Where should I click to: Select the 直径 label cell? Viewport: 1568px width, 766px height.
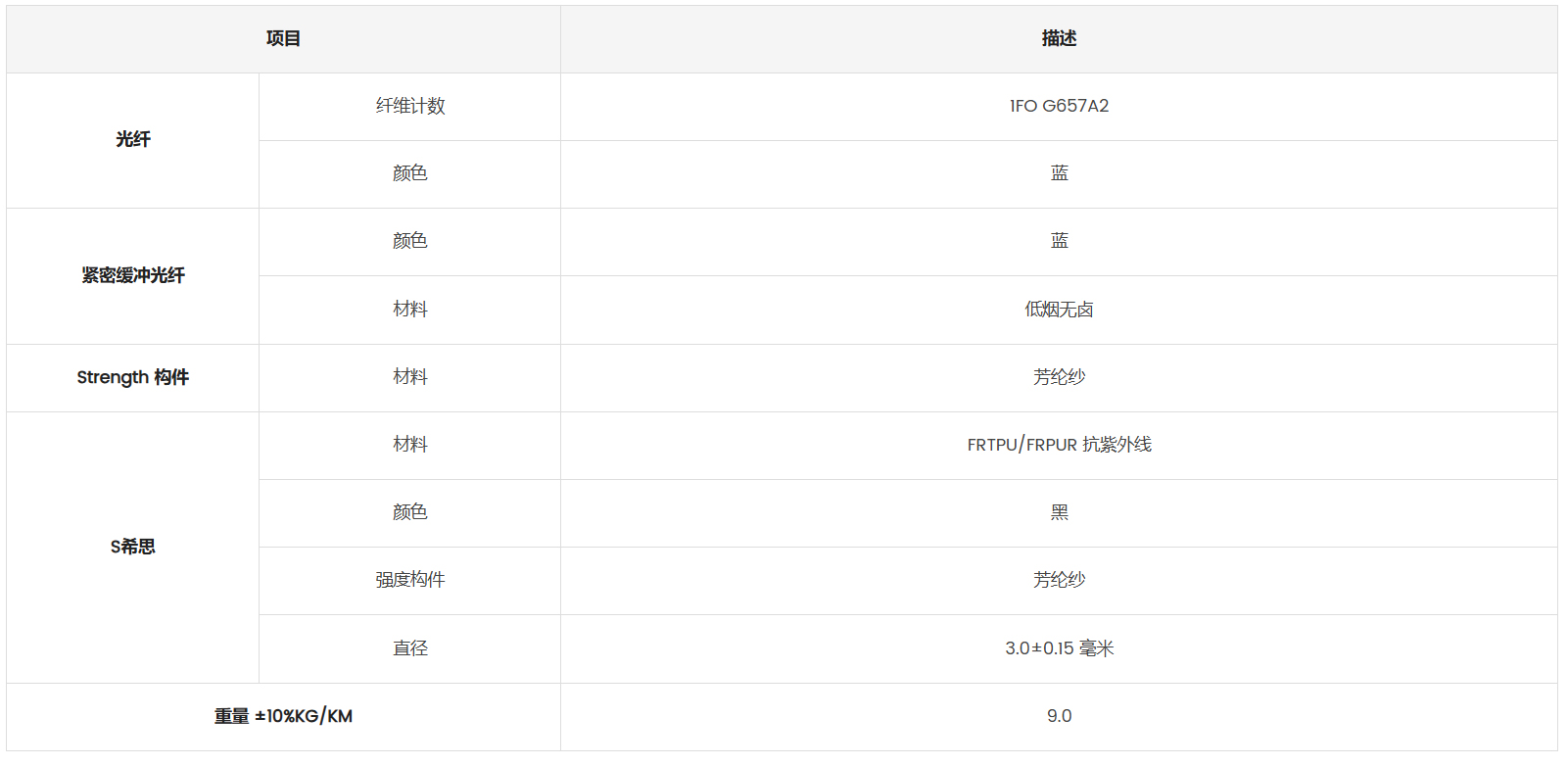tap(410, 648)
